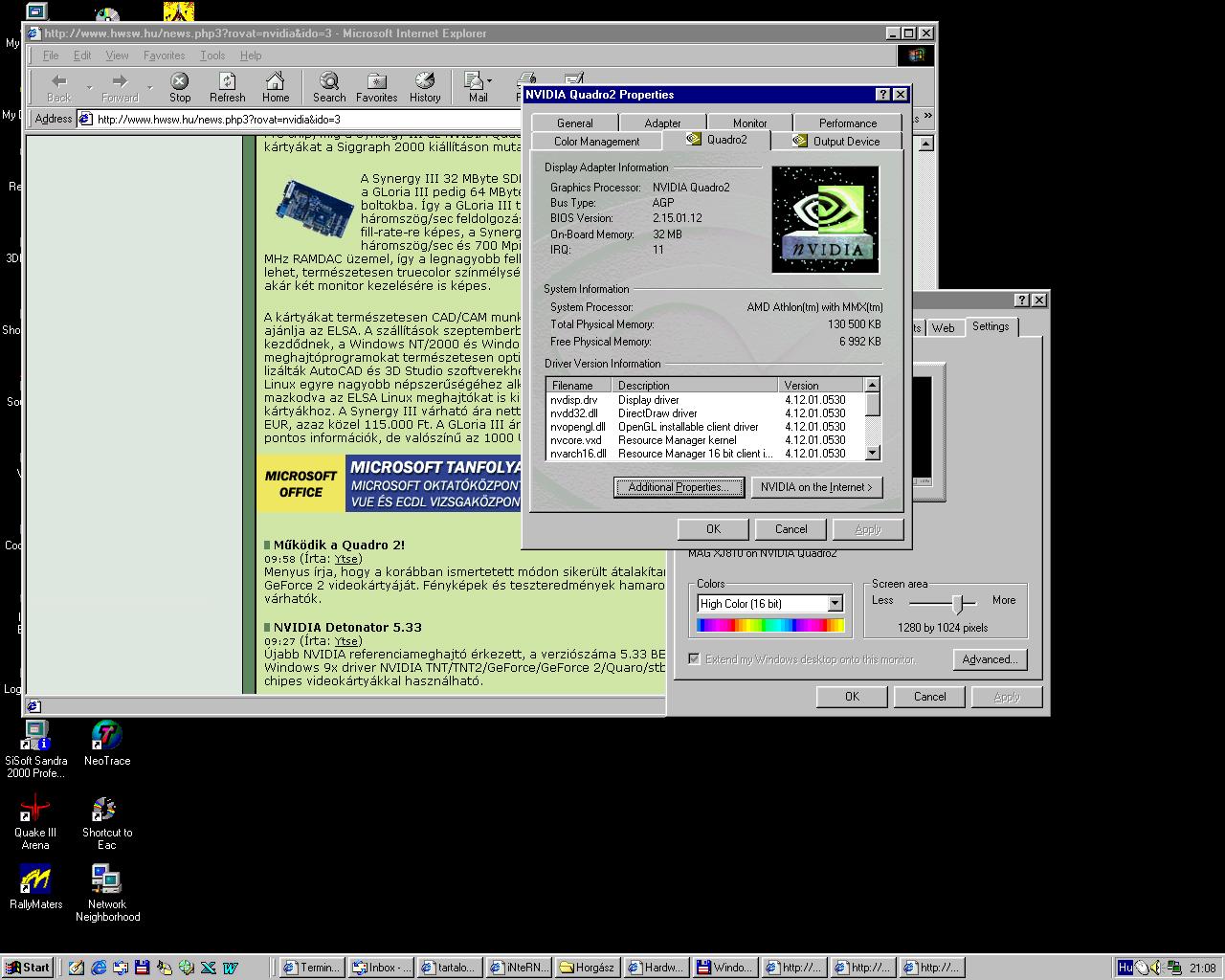Click OK in NVIDIA Quadro2 Properties
This screenshot has width=1225, height=980.
tap(713, 529)
